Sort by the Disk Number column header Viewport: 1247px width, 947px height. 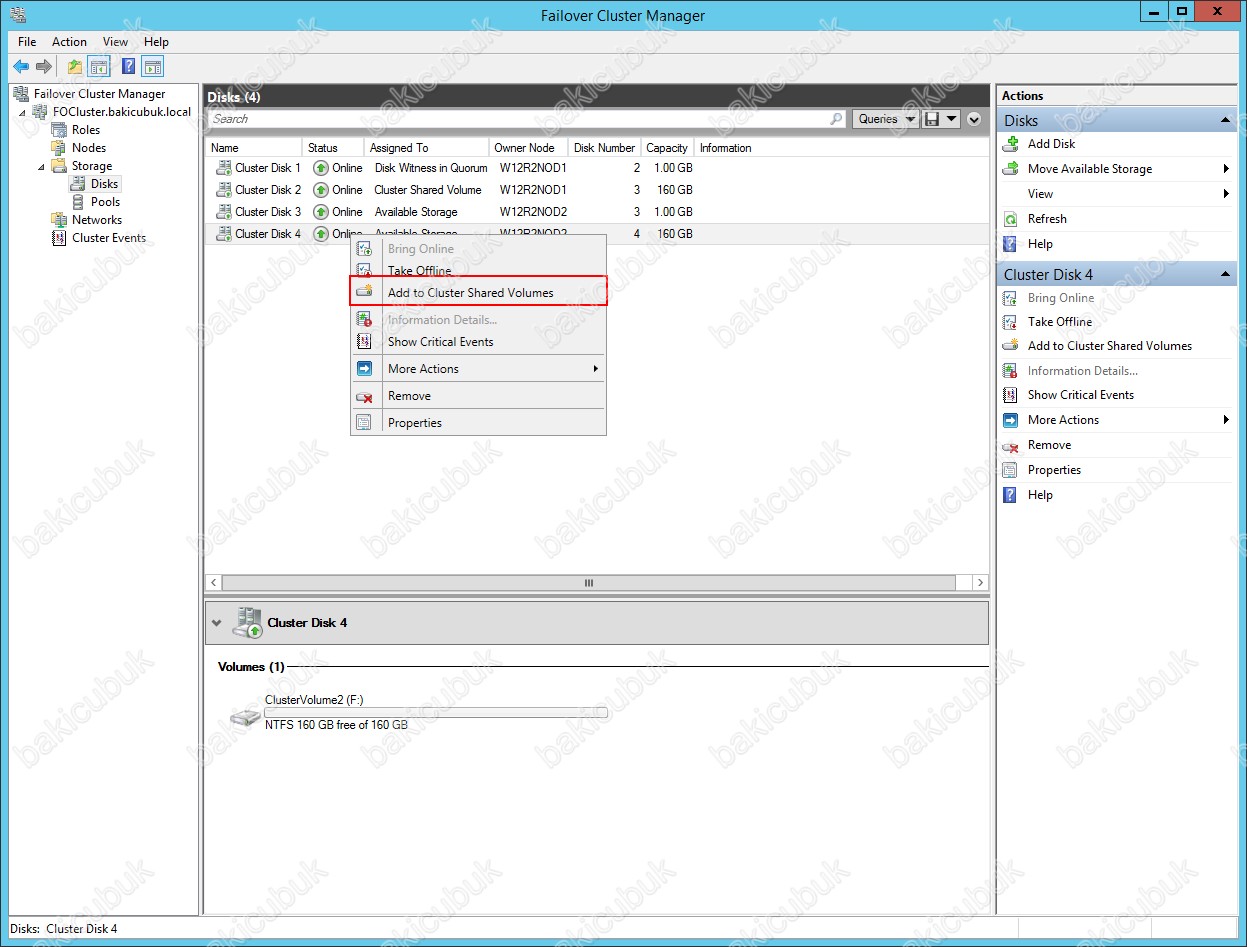click(x=604, y=148)
